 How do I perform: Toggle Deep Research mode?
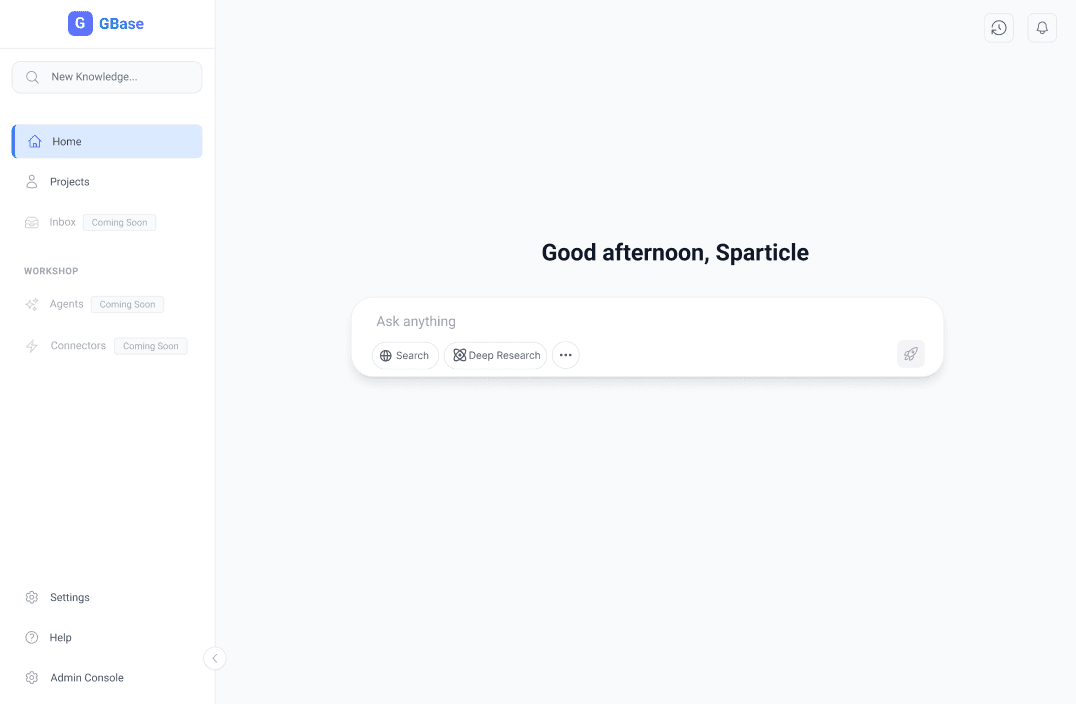(x=496, y=355)
